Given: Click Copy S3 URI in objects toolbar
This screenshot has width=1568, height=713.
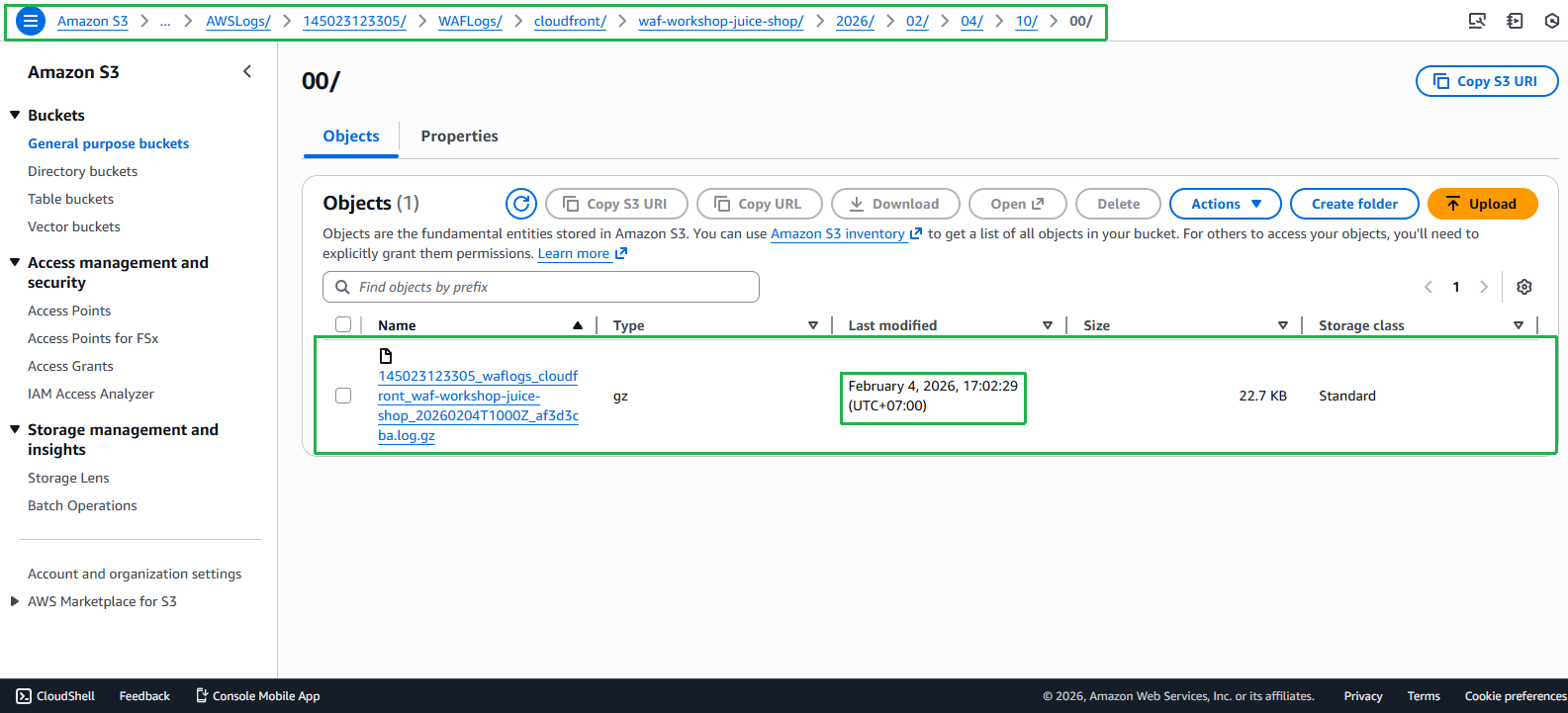Looking at the screenshot, I should [616, 204].
